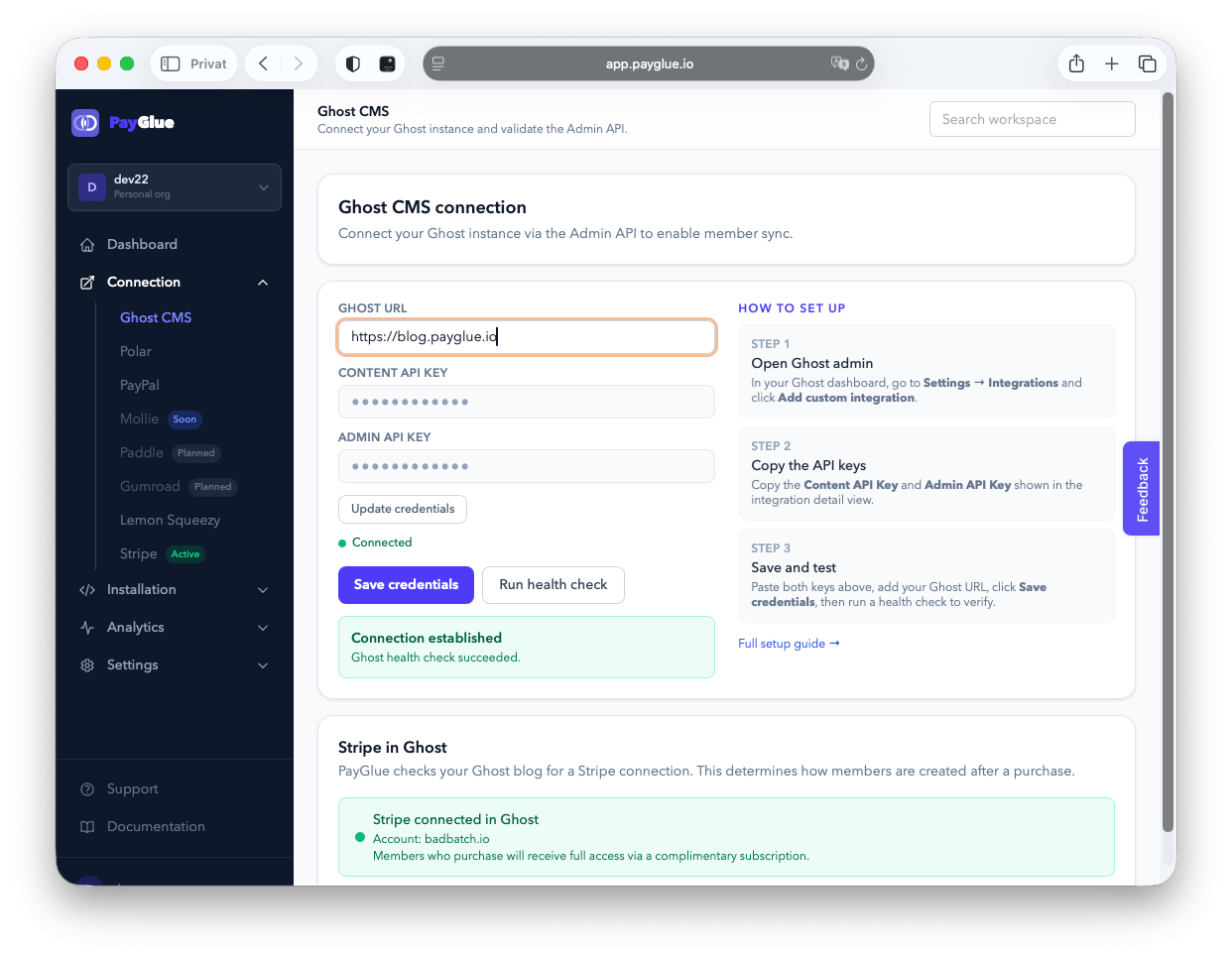Viewport: 1232px width, 959px height.
Task: Go forward with browser forward arrow
Action: click(298, 63)
